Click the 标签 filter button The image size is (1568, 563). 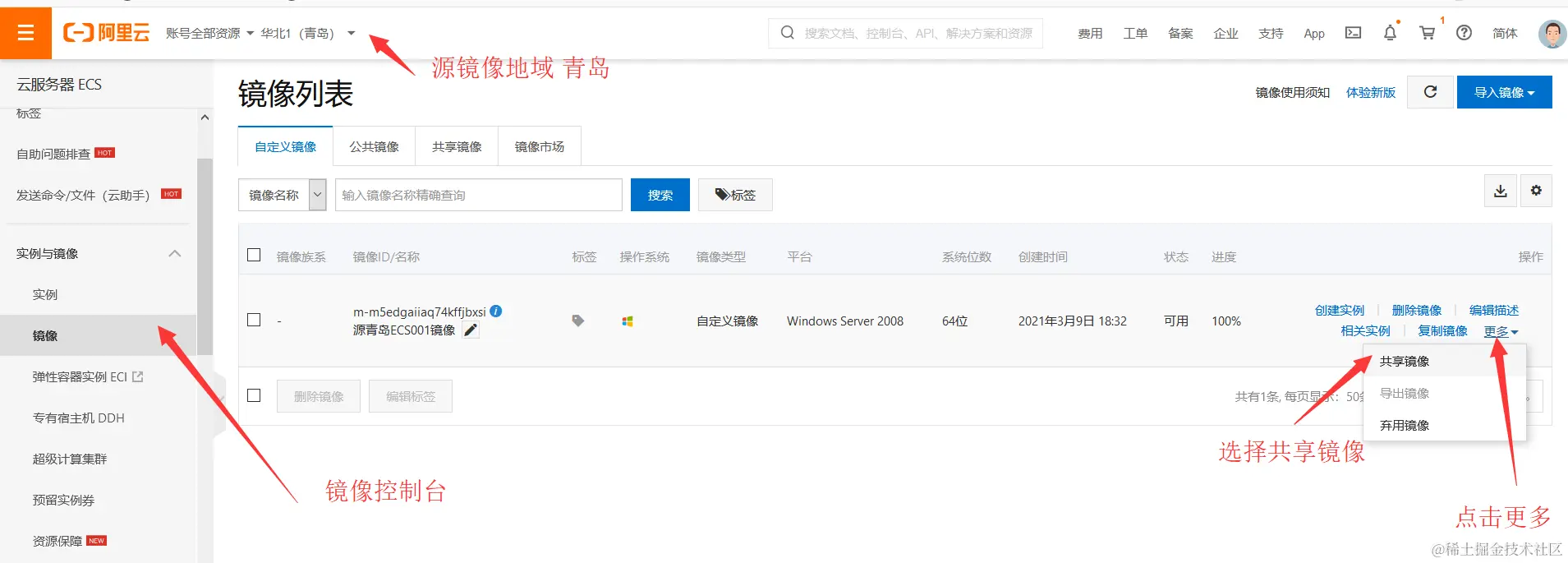pyautogui.click(x=735, y=195)
